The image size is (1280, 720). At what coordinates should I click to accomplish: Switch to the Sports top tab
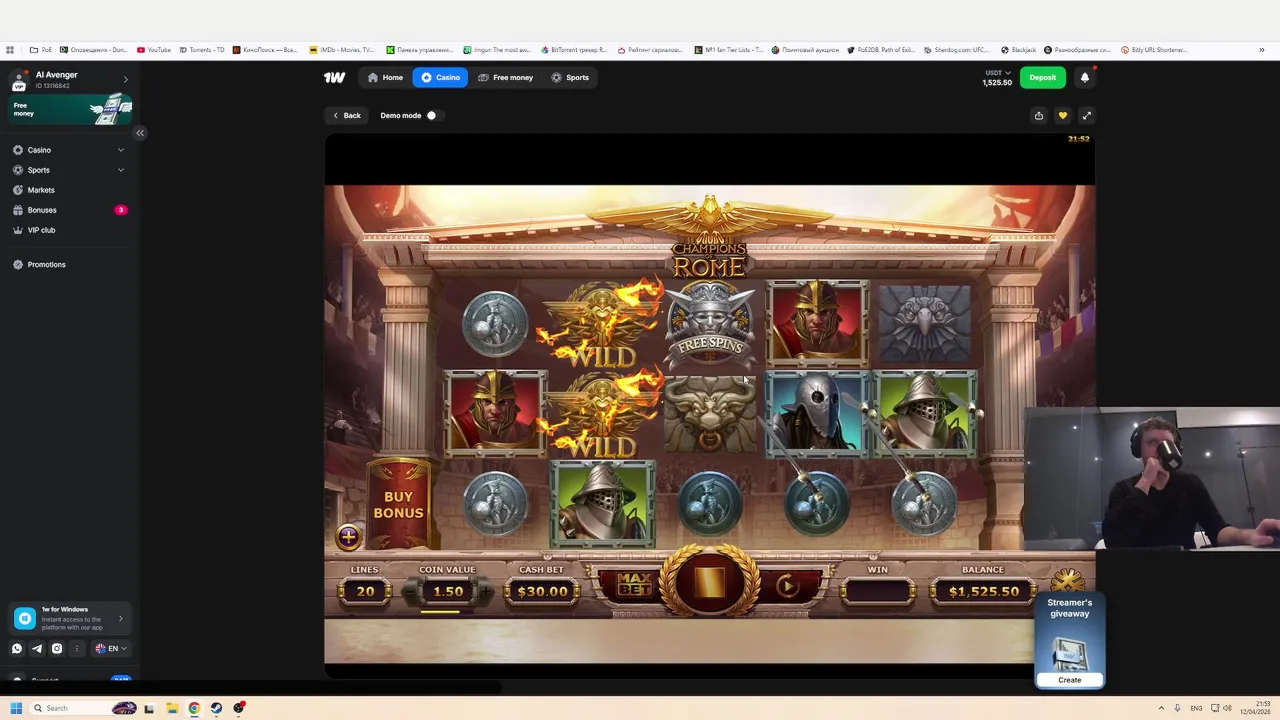point(570,77)
